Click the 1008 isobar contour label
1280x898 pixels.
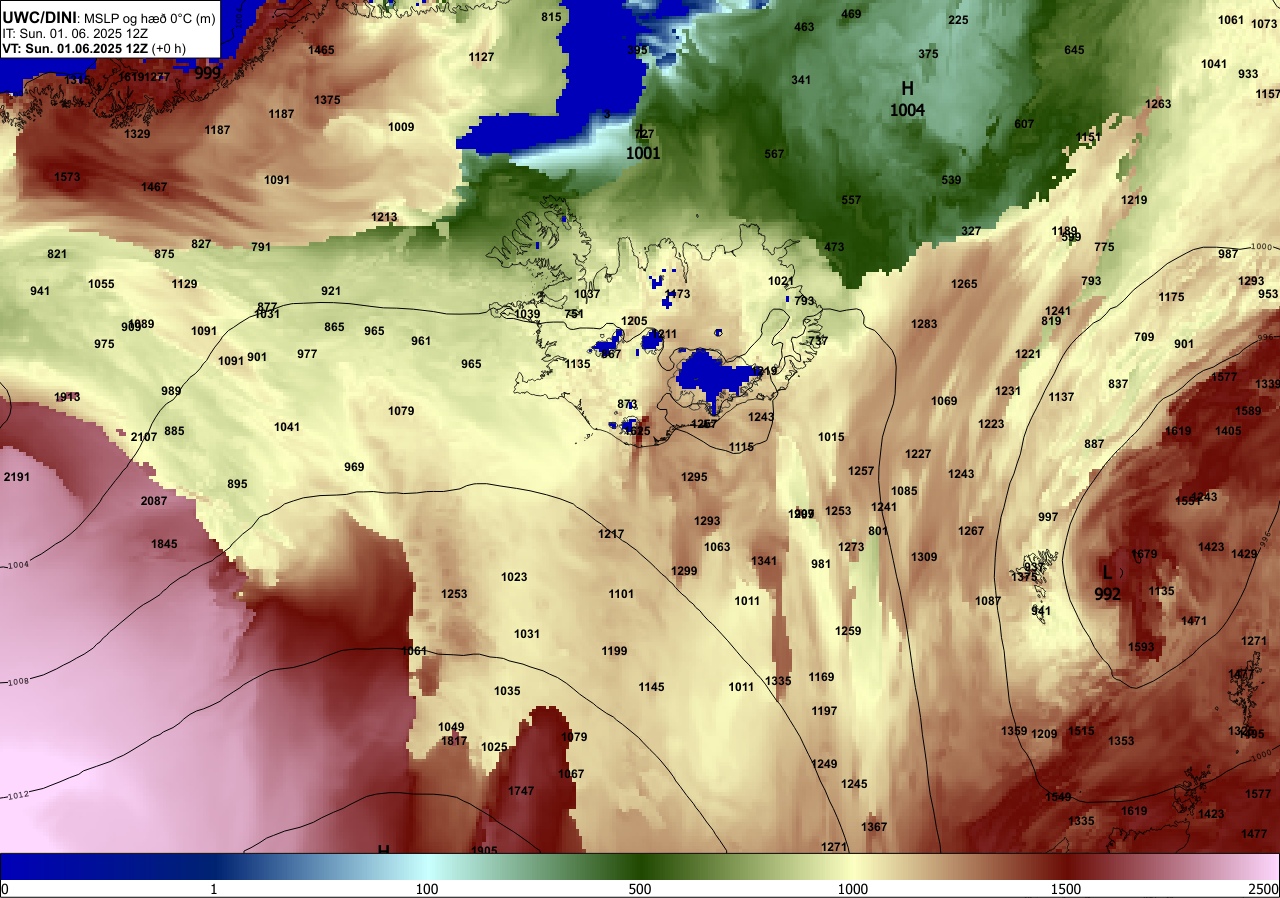click(16, 681)
